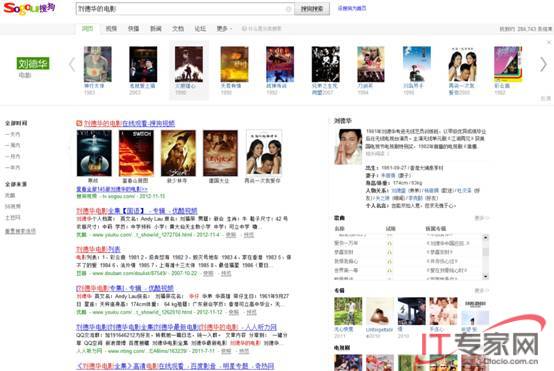554x371 pixels.
Task: Filter results by third source in sidebar
Action: click(13, 218)
